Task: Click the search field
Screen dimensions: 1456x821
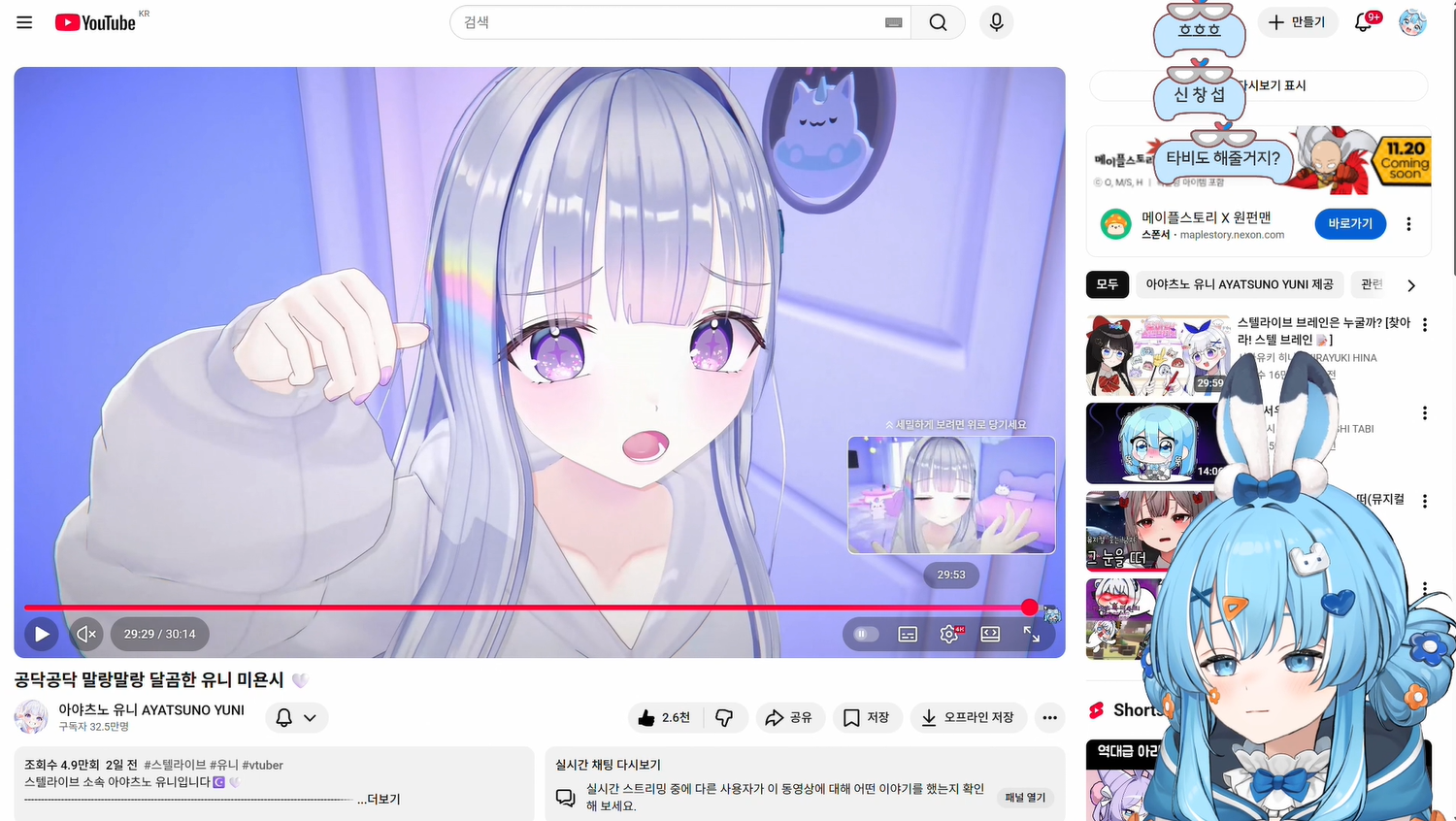Action: point(679,22)
